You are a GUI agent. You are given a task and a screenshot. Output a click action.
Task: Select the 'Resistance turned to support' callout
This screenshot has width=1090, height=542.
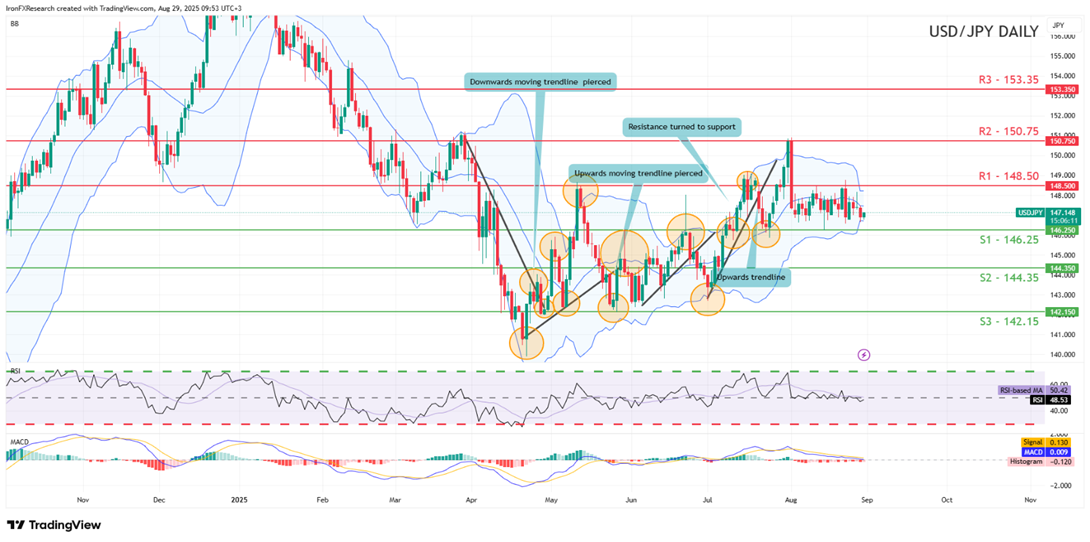pos(680,127)
